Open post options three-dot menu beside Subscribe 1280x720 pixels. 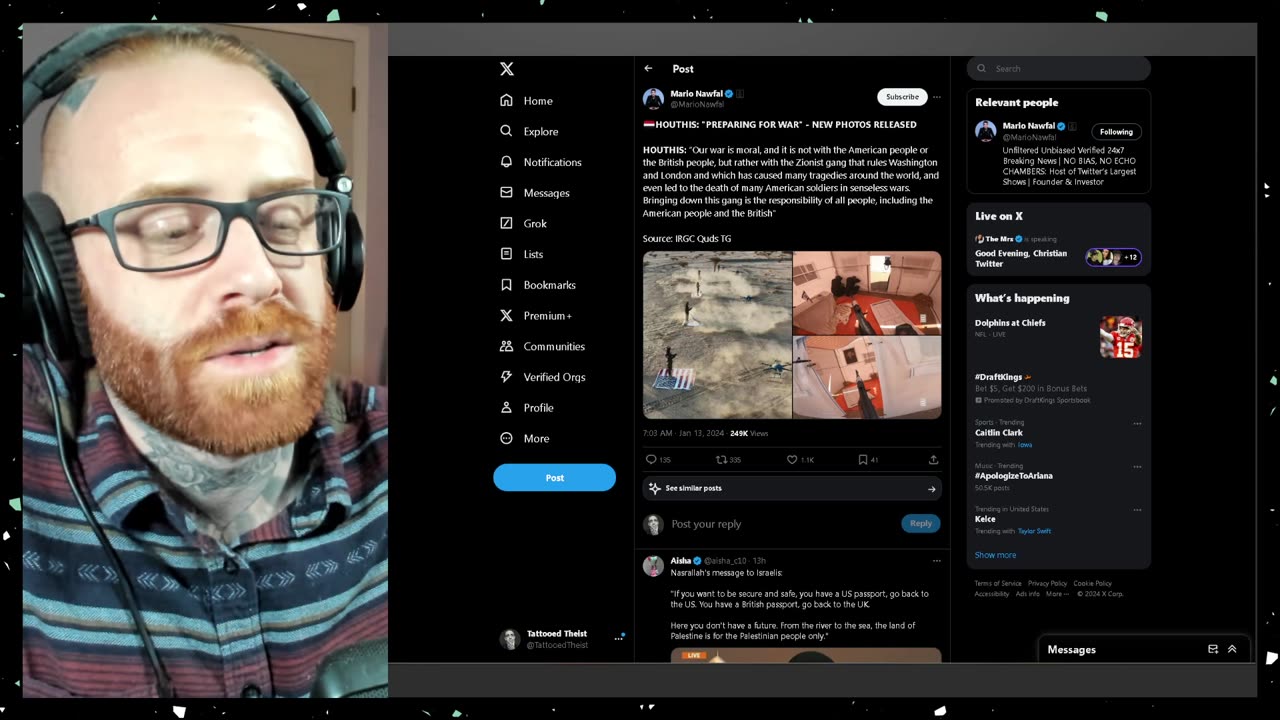pyautogui.click(x=937, y=97)
